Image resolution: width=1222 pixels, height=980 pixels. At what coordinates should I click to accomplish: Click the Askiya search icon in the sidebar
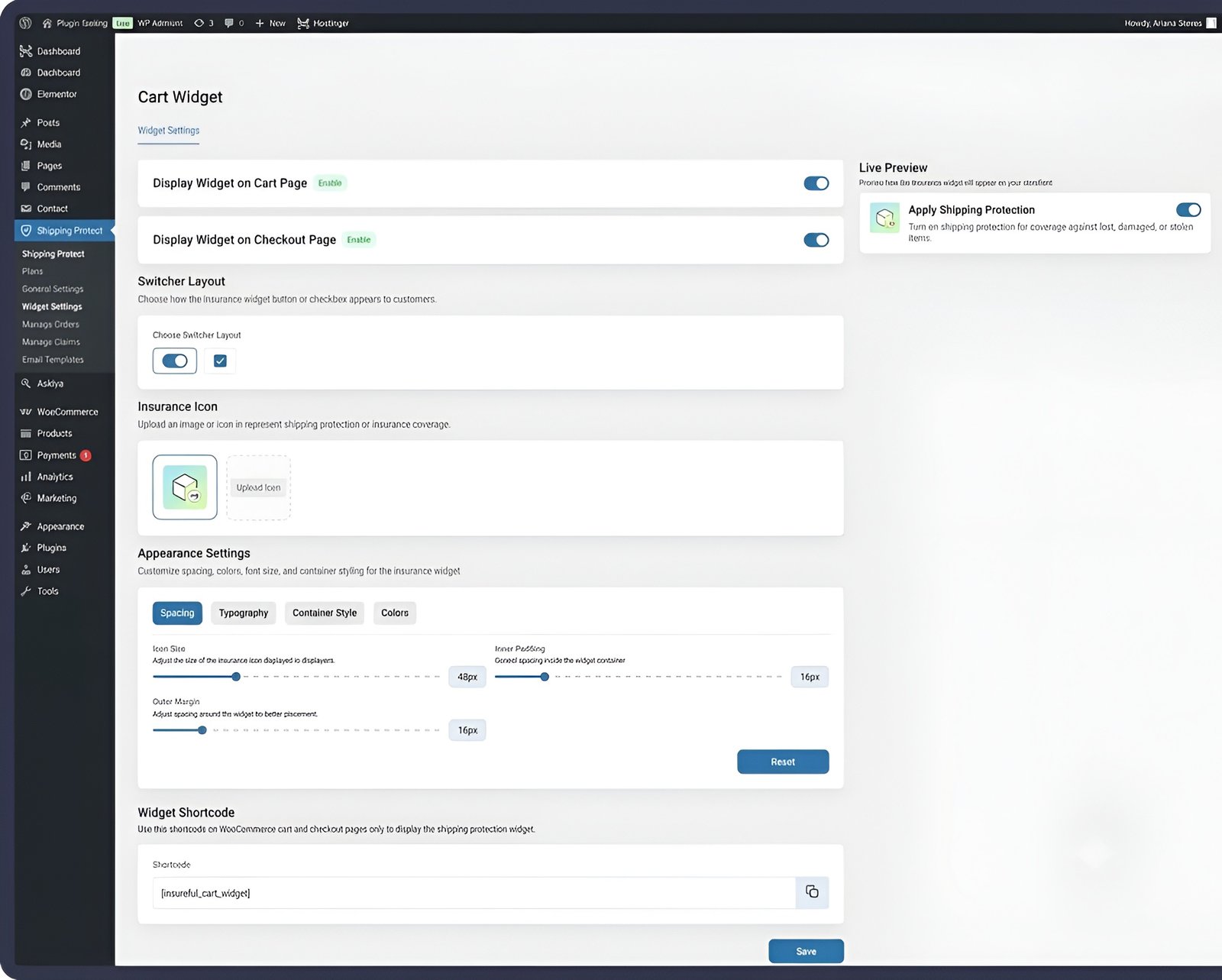(26, 383)
